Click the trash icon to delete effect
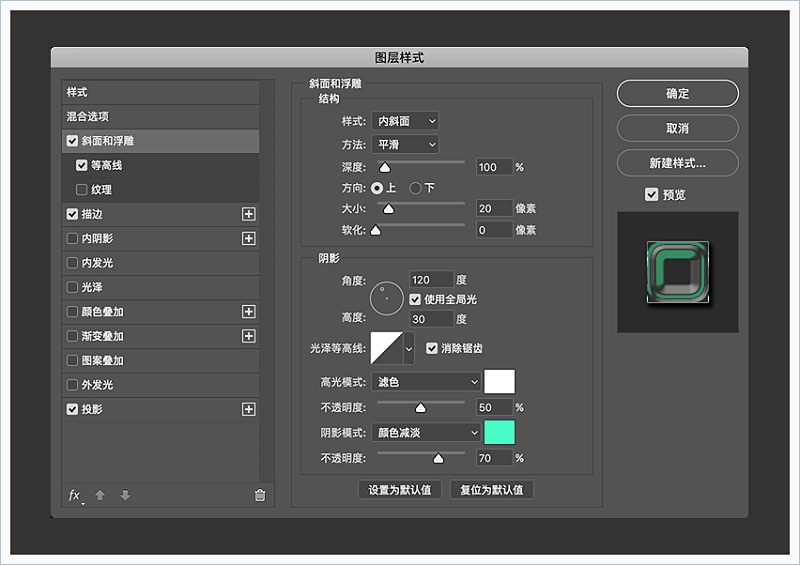Viewport: 800px width, 565px height. (260, 495)
